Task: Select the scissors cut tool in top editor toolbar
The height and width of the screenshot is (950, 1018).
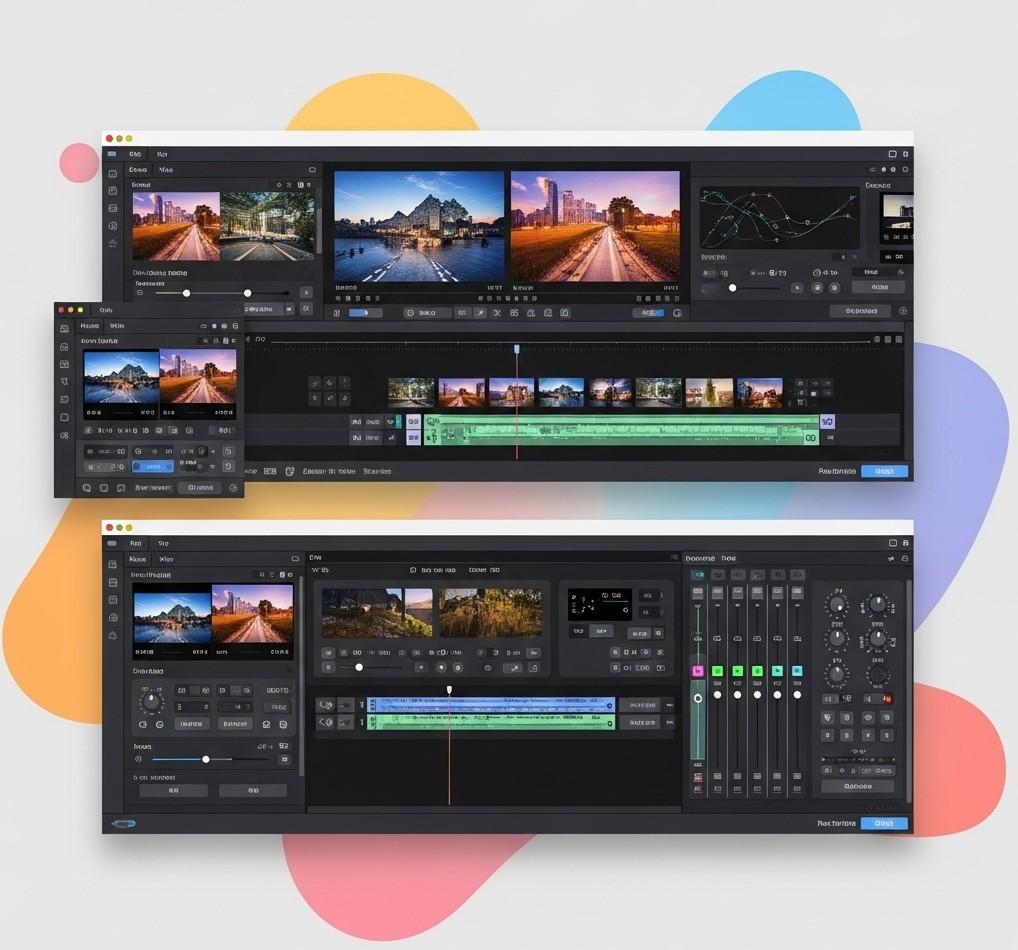Action: coord(497,313)
